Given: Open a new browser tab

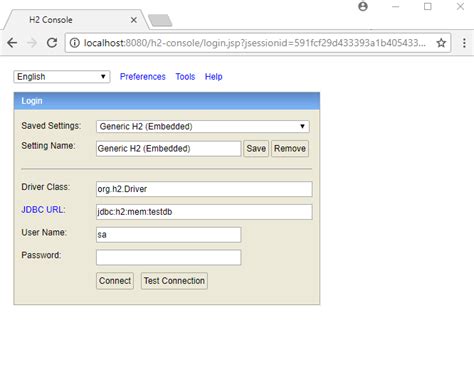Looking at the screenshot, I should click(160, 20).
